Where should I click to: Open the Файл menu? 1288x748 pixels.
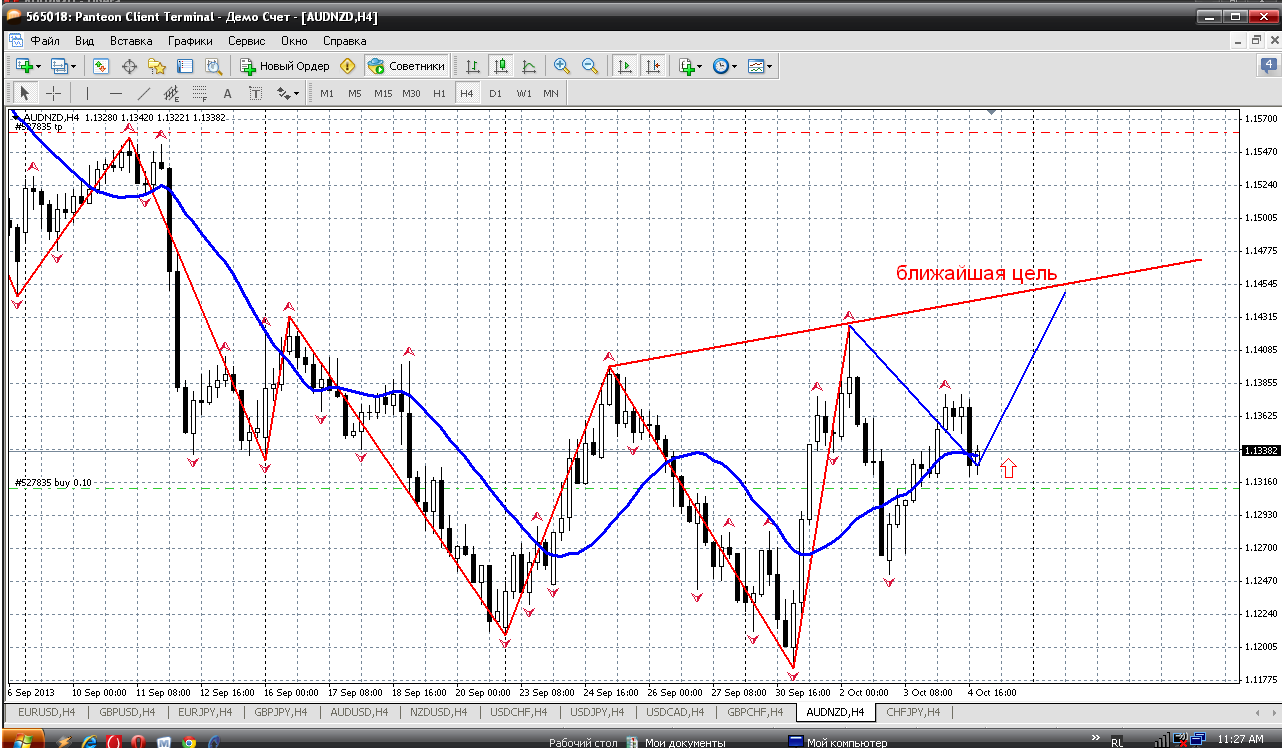click(x=45, y=41)
